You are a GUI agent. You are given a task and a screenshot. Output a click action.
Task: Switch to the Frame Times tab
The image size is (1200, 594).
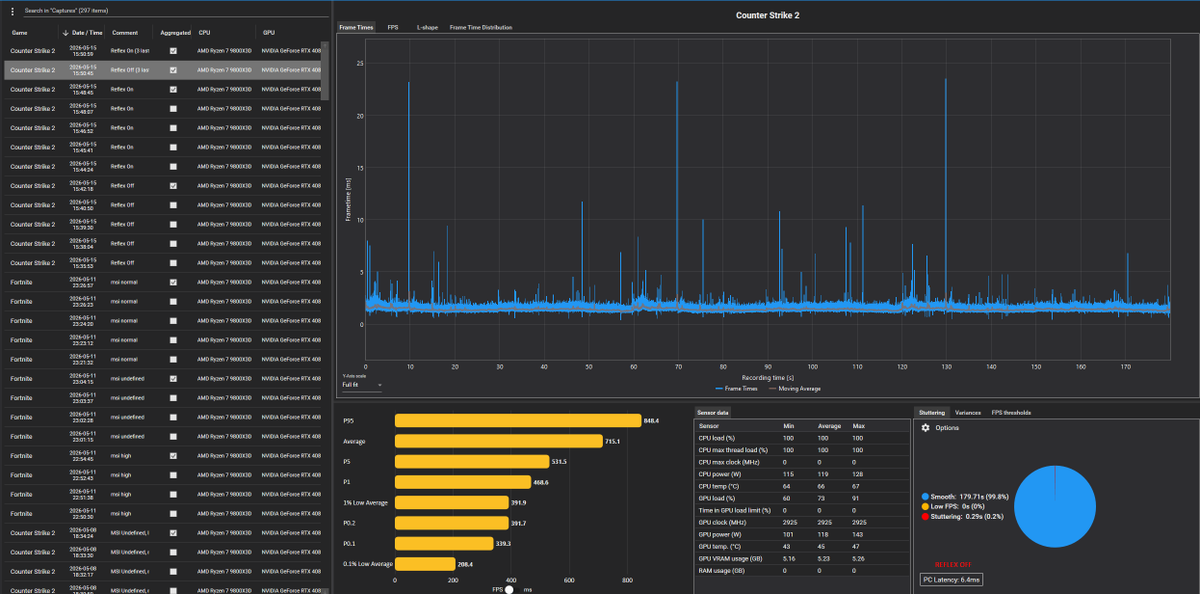coord(356,27)
